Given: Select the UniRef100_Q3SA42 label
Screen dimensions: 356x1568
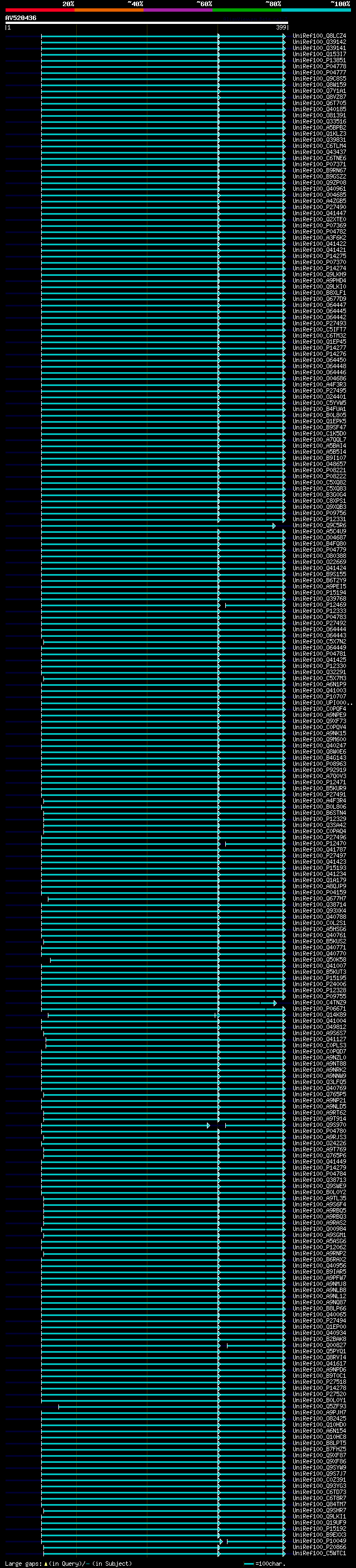Looking at the screenshot, I should tap(319, 825).
